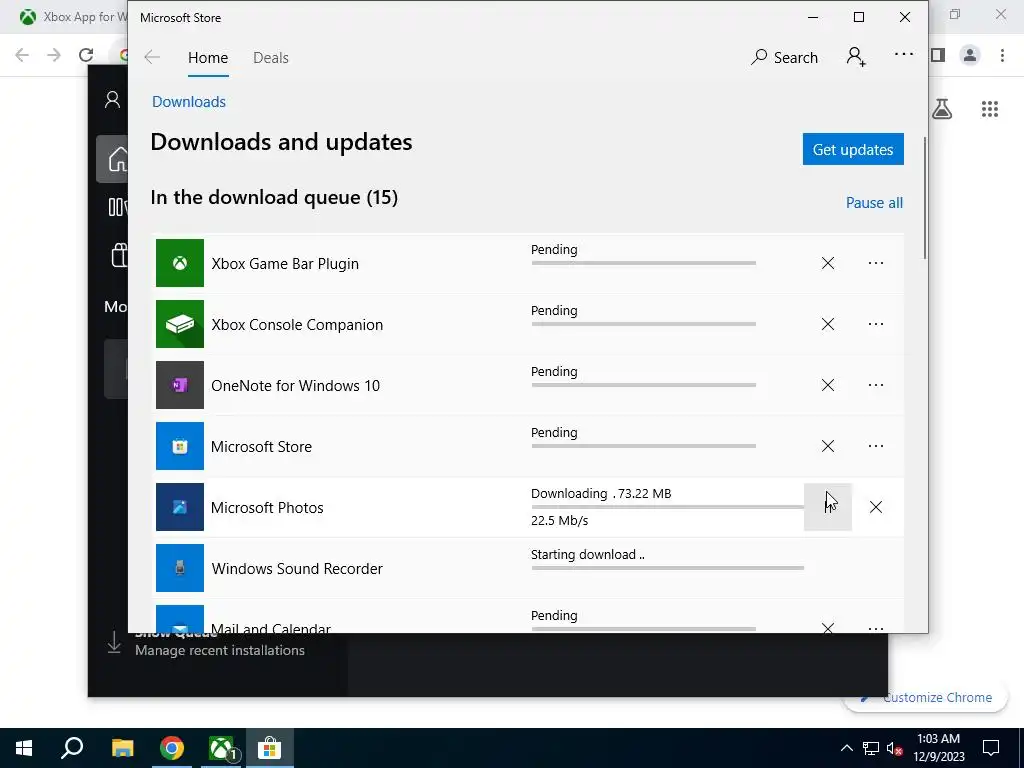Click Pause all link
Viewport: 1024px width, 768px height.
tap(874, 203)
